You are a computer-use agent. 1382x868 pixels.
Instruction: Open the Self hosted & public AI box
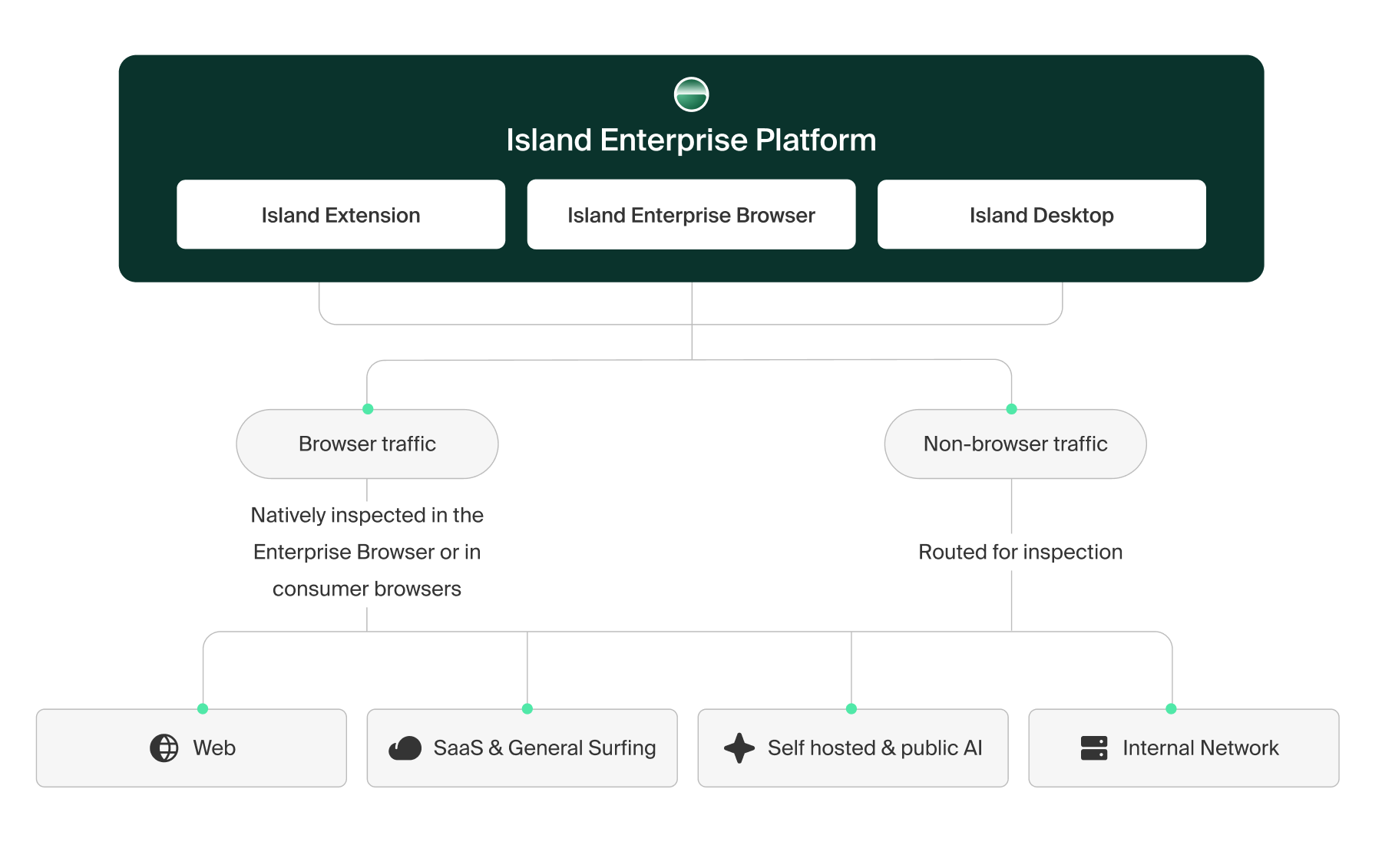(853, 748)
